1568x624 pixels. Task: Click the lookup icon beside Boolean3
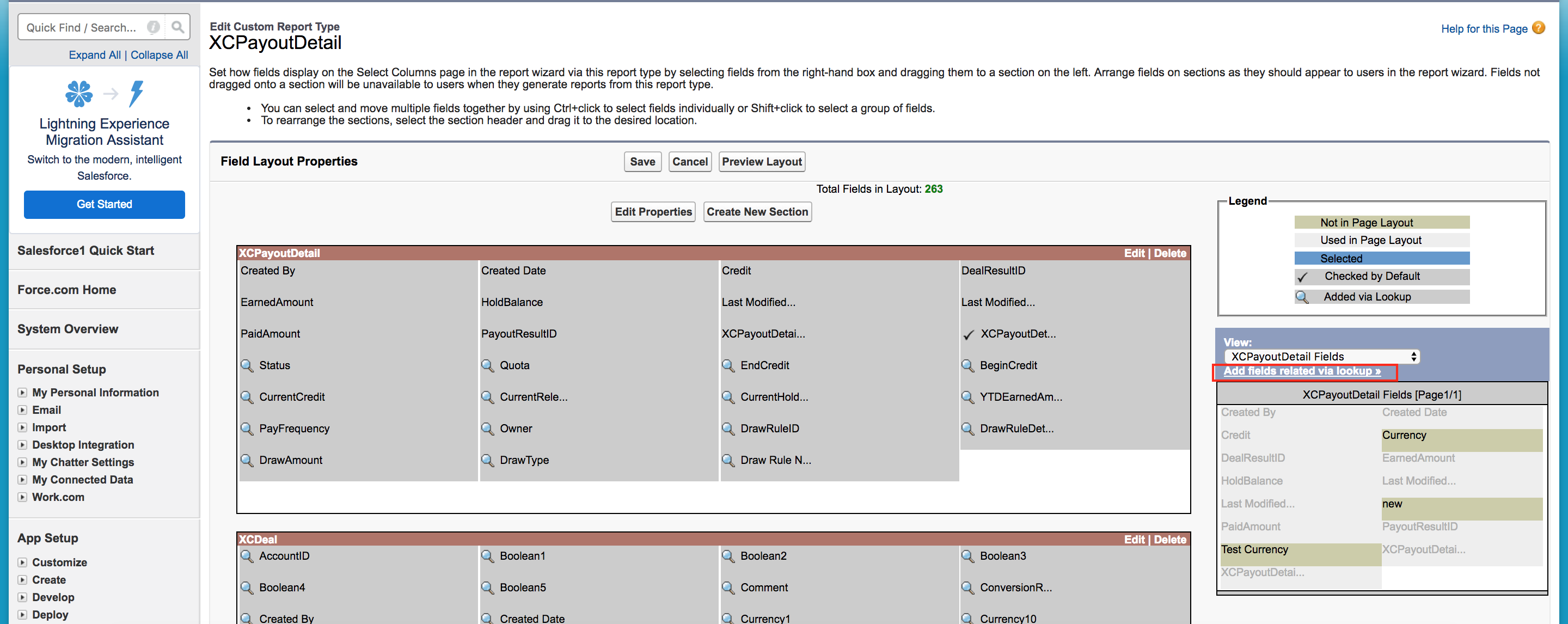pyautogui.click(x=967, y=556)
